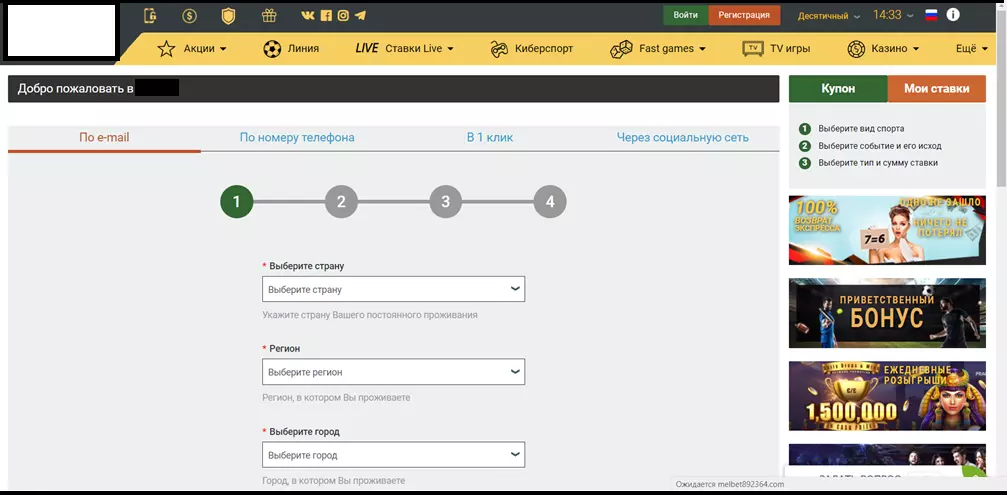Click the Russian flag language icon
This screenshot has width=1007, height=495.
(931, 15)
